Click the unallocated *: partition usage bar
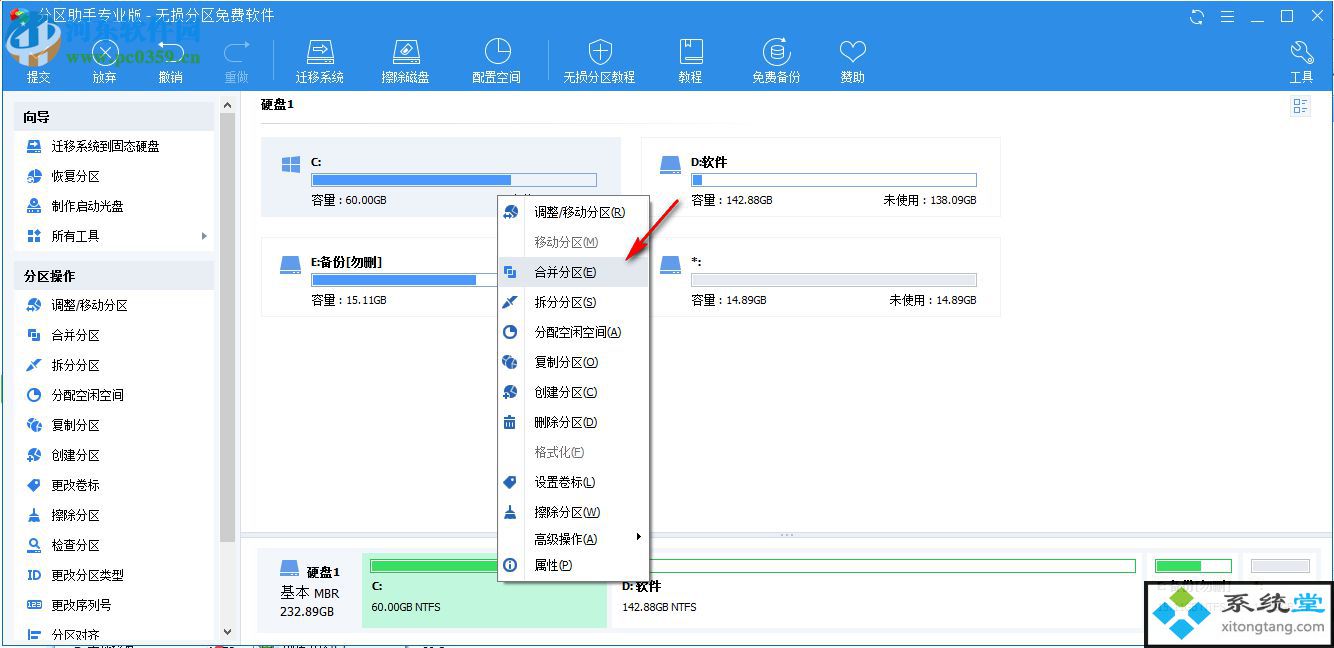 (x=834, y=280)
